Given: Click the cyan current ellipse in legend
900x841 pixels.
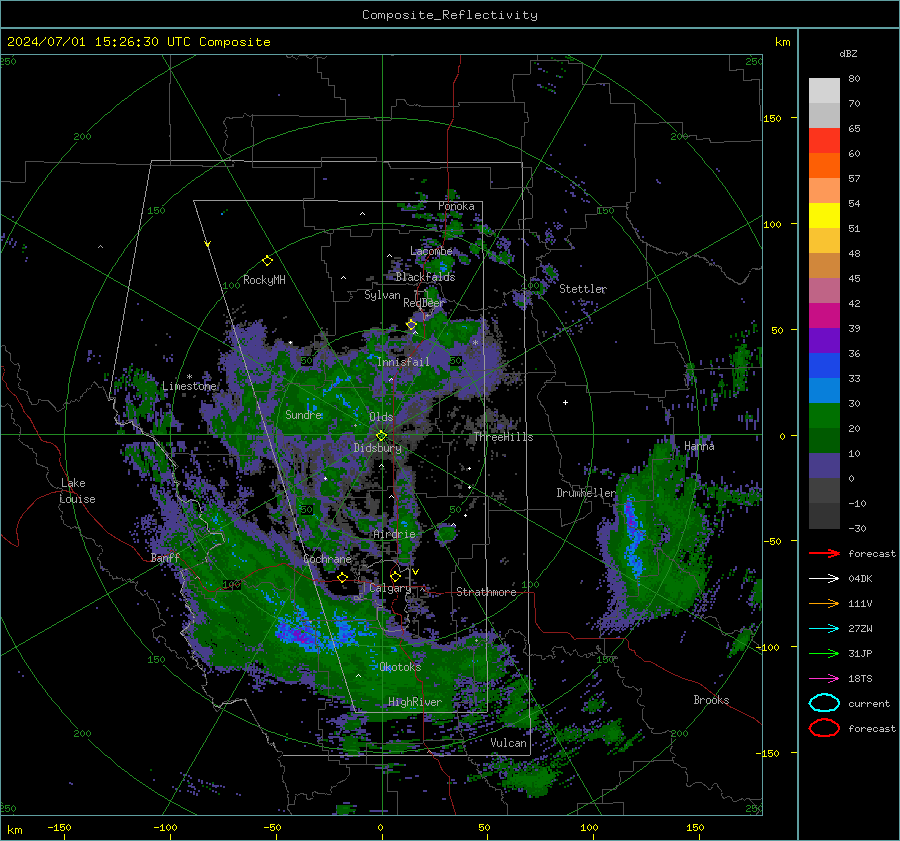Looking at the screenshot, I should tap(824, 703).
